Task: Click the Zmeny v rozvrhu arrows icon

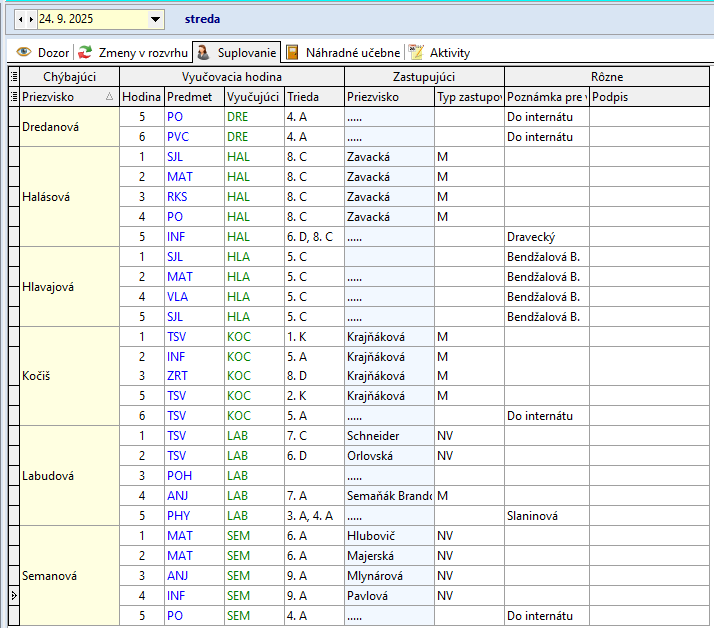Action: [85, 52]
